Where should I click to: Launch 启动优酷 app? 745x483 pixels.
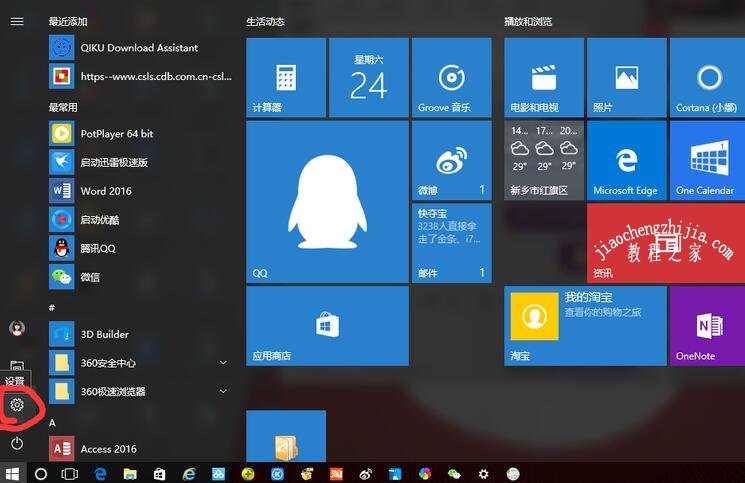(x=142, y=219)
